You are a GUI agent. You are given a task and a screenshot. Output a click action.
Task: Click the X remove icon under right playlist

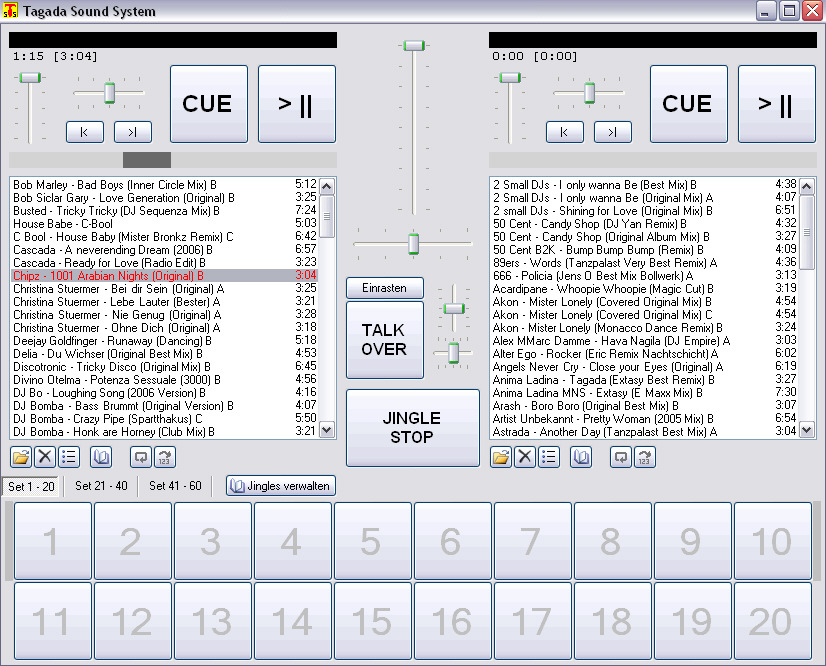point(525,457)
